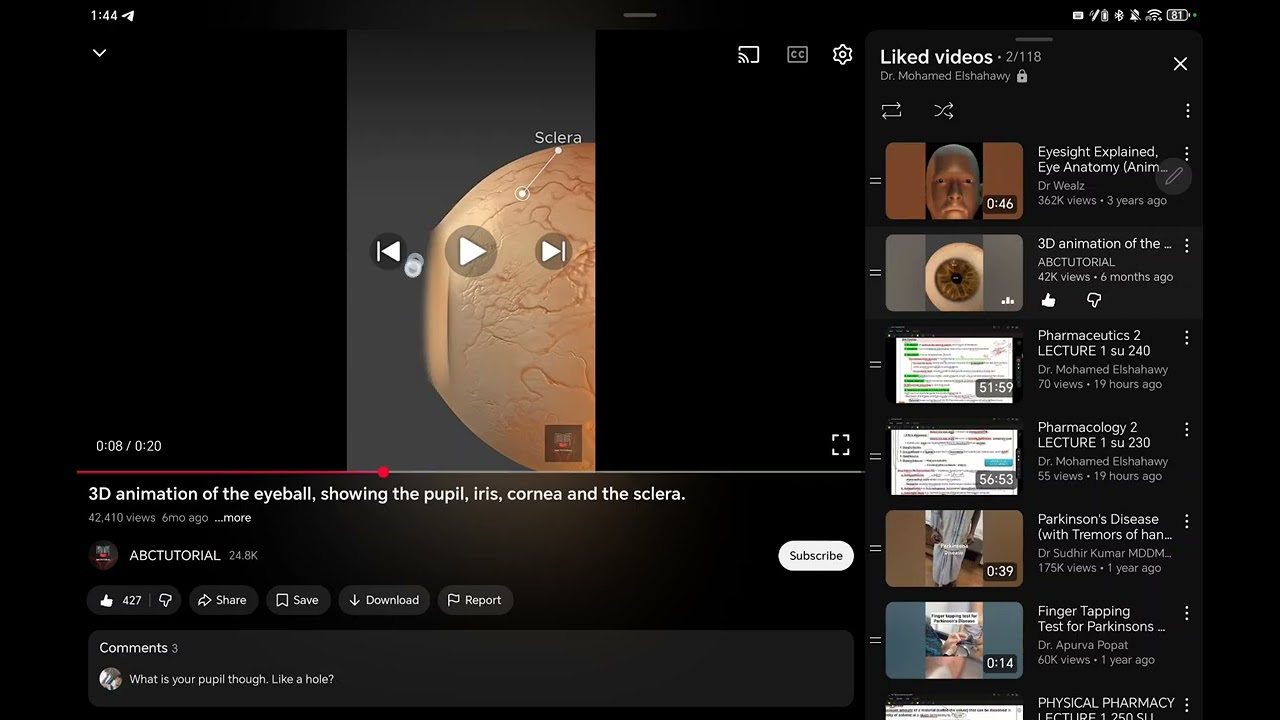1280x720 pixels.
Task: Play the 'Eyesight Explained' thumbnail
Action: click(954, 181)
